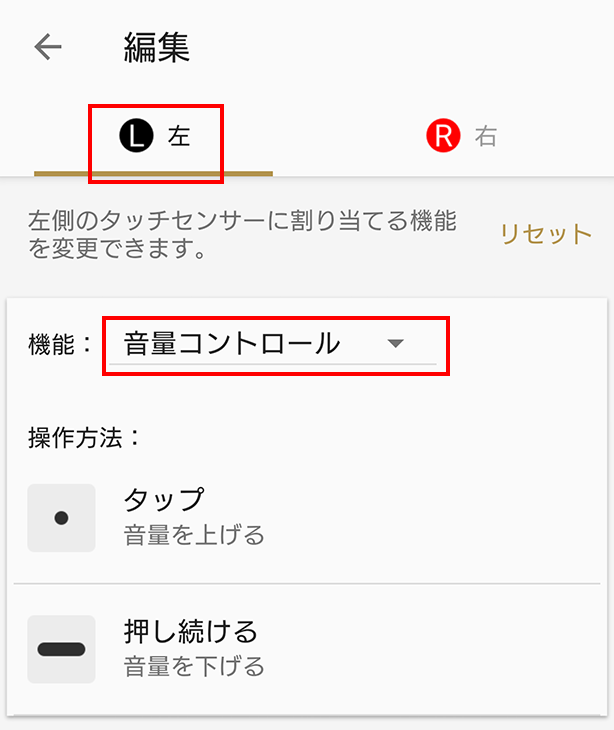Screen dimensions: 614x730
Task: Switch to the 右 tab
Action: coord(486,137)
